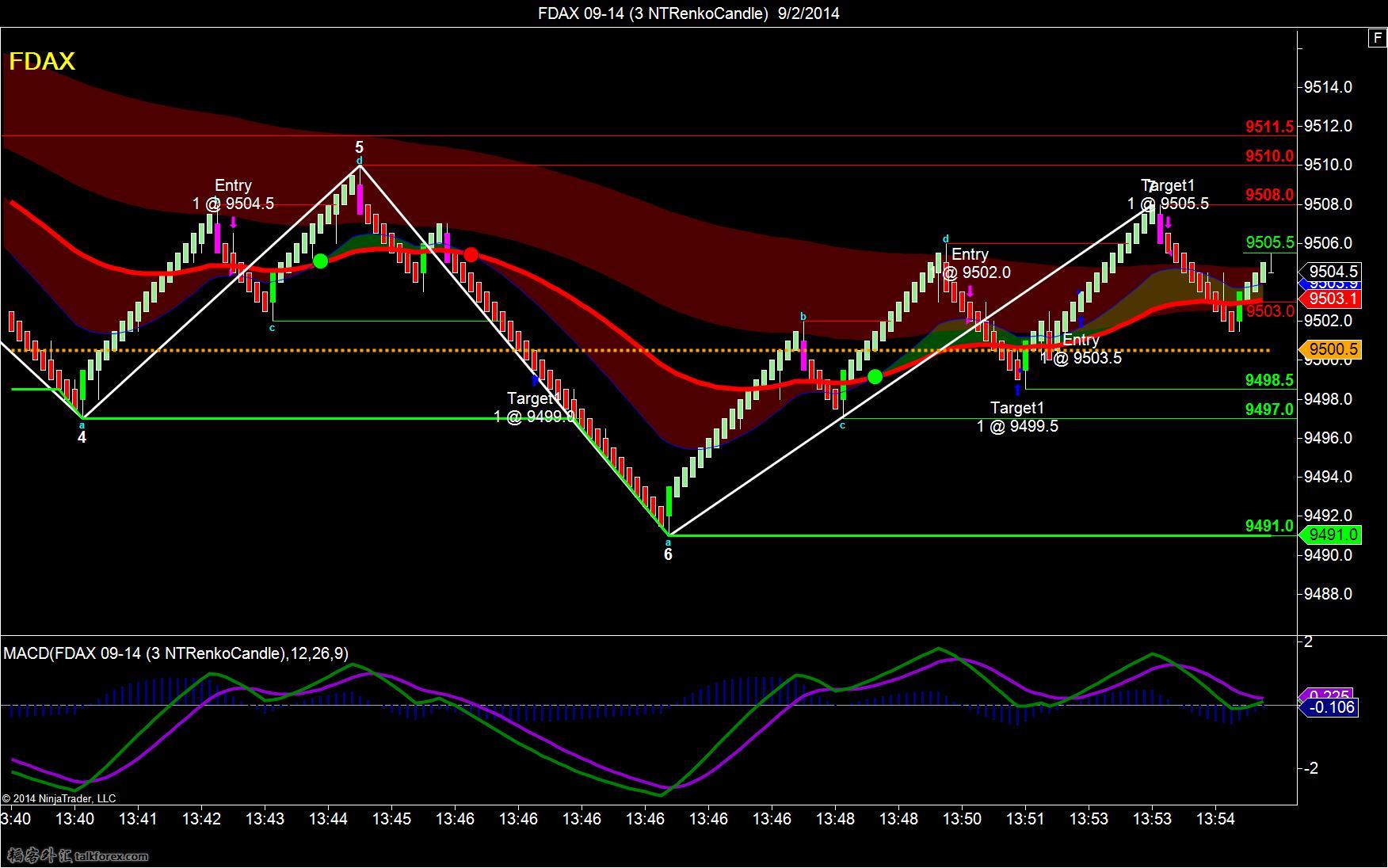The height and width of the screenshot is (868, 1388).
Task: Click wave label 4 at the swing low
Action: [82, 437]
